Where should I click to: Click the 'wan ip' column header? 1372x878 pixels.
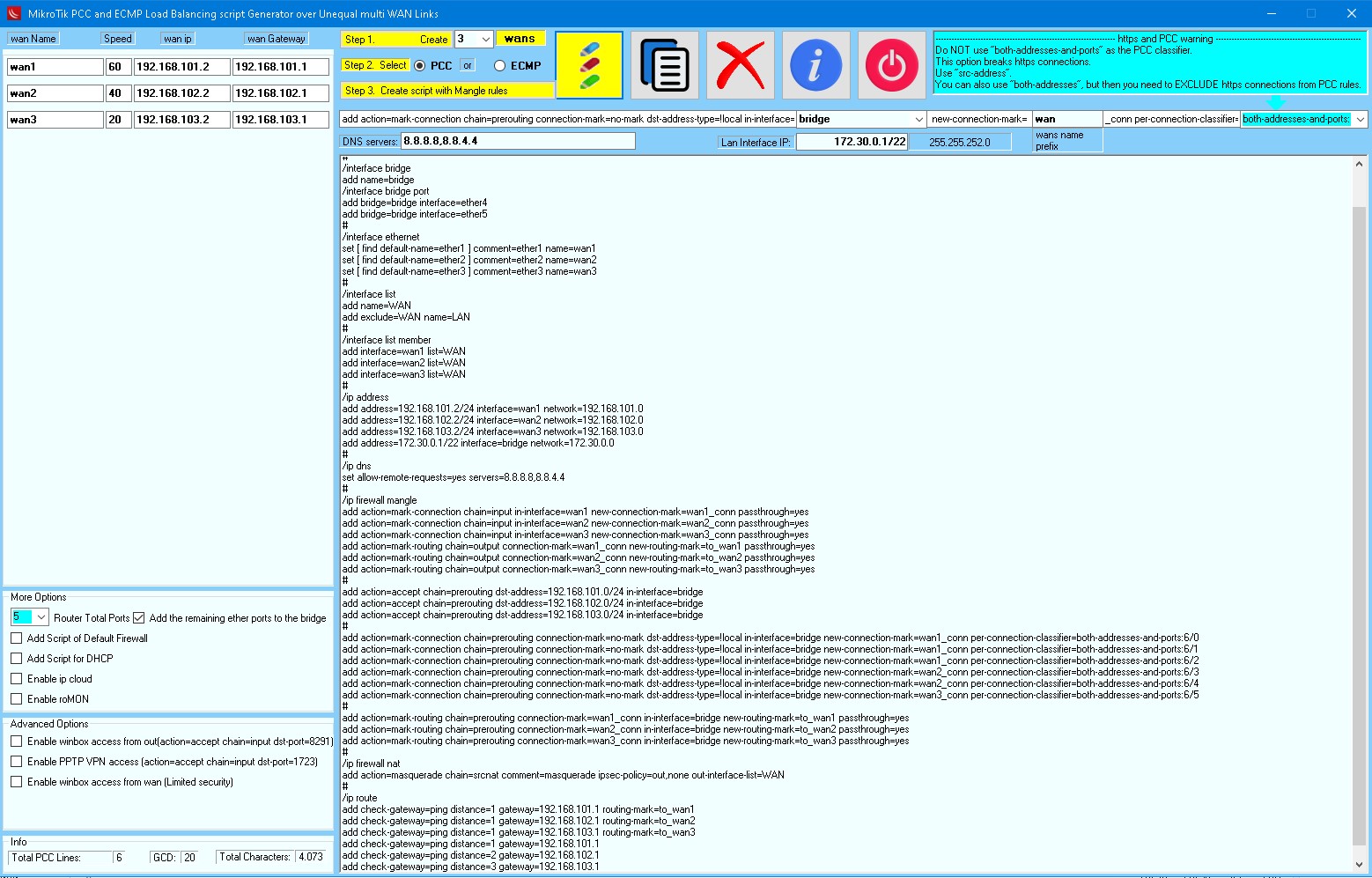[177, 39]
